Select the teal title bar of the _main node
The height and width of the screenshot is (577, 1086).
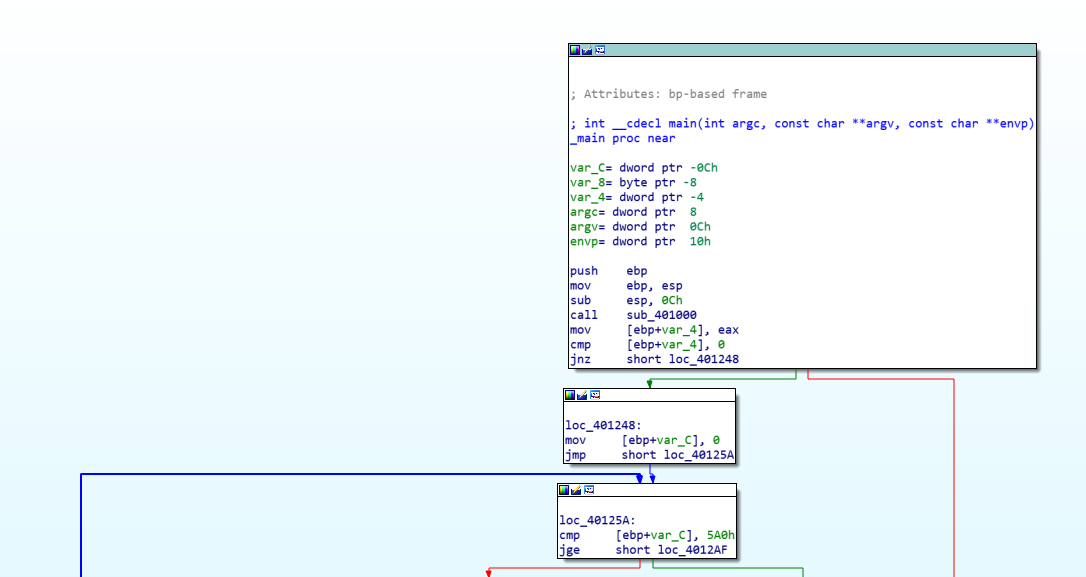pyautogui.click(x=802, y=50)
